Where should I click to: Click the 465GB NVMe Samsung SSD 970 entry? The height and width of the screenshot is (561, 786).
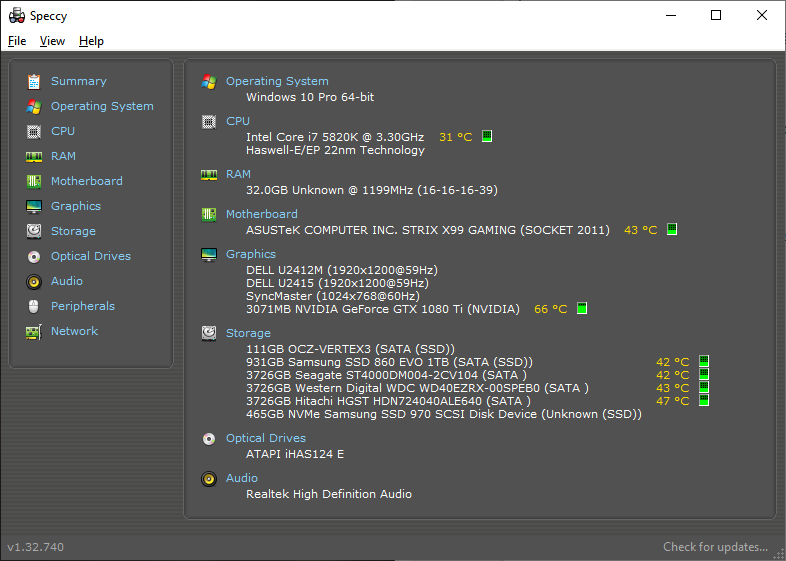click(444, 415)
